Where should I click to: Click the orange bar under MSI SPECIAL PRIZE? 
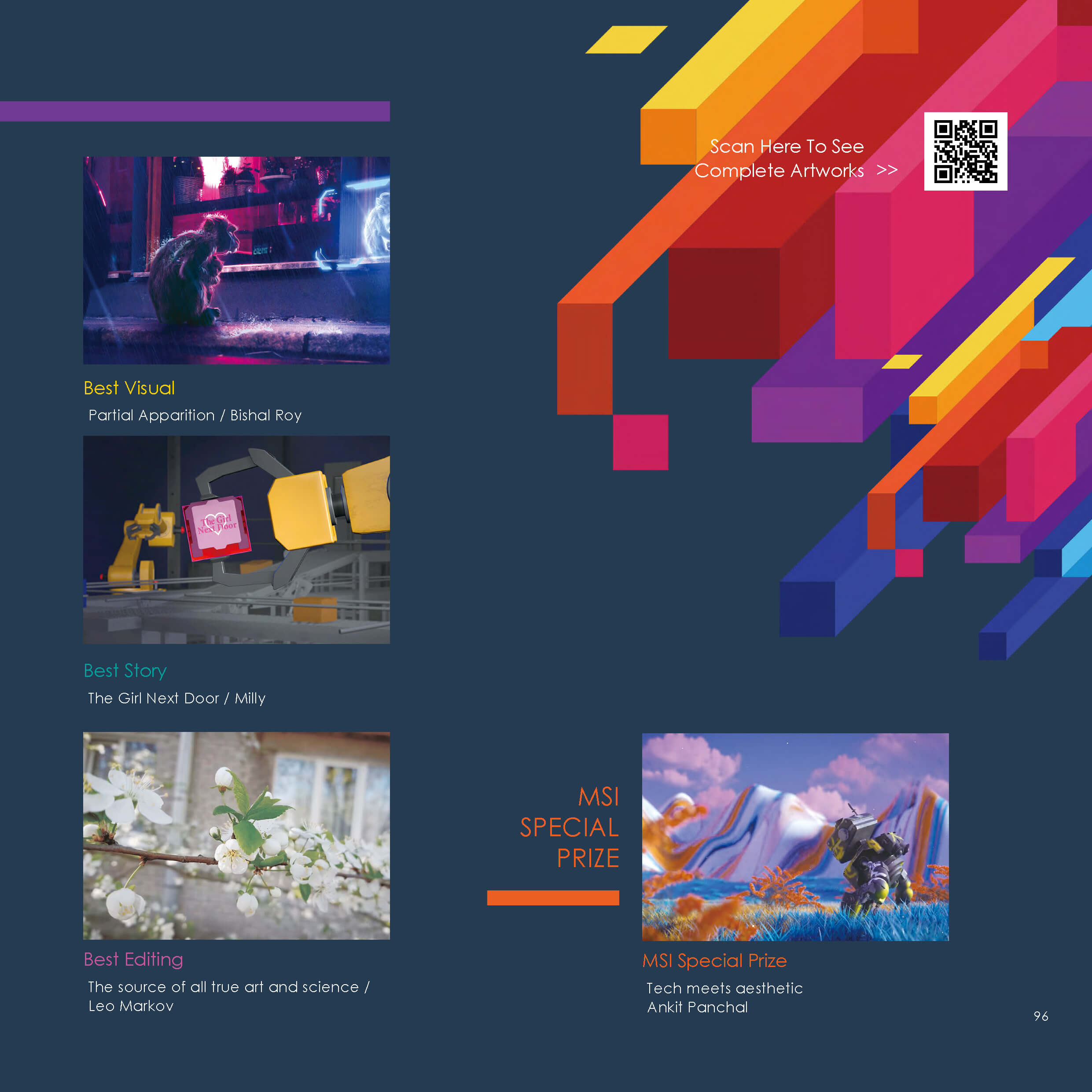pos(553,897)
